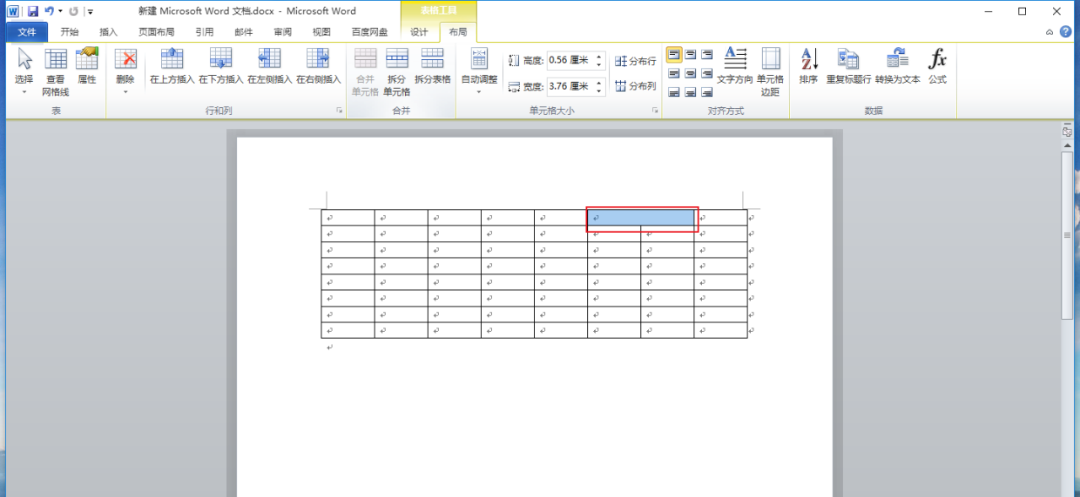The height and width of the screenshot is (497, 1080).
Task: Click the Save icon in quick access toolbar
Action: [x=32, y=11]
